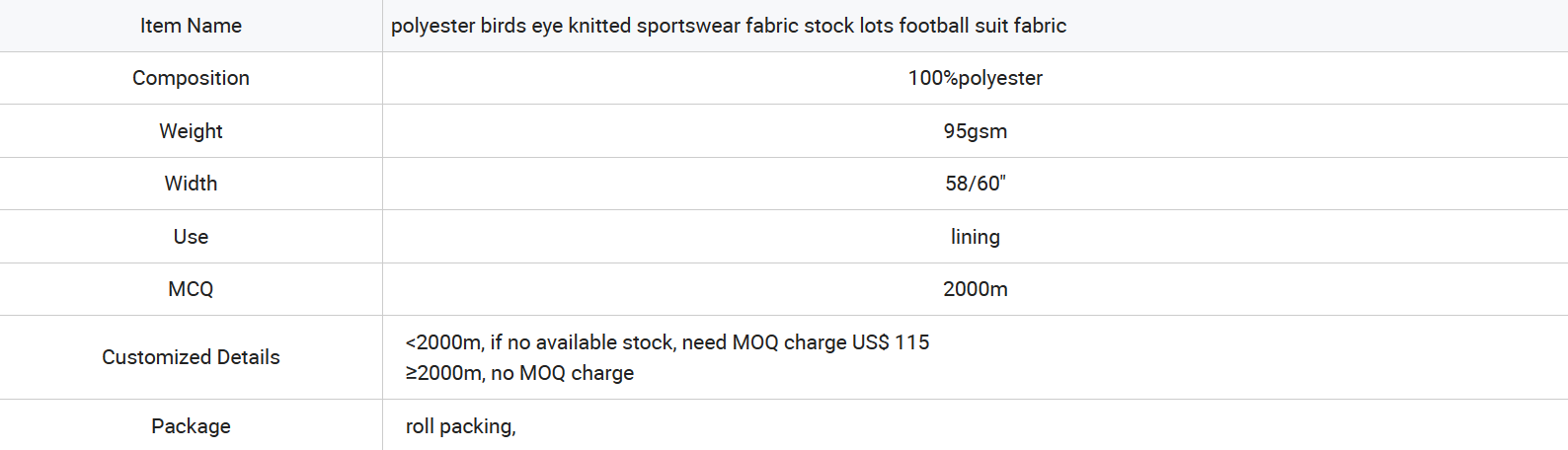Click the MCQ row label

pos(191,289)
